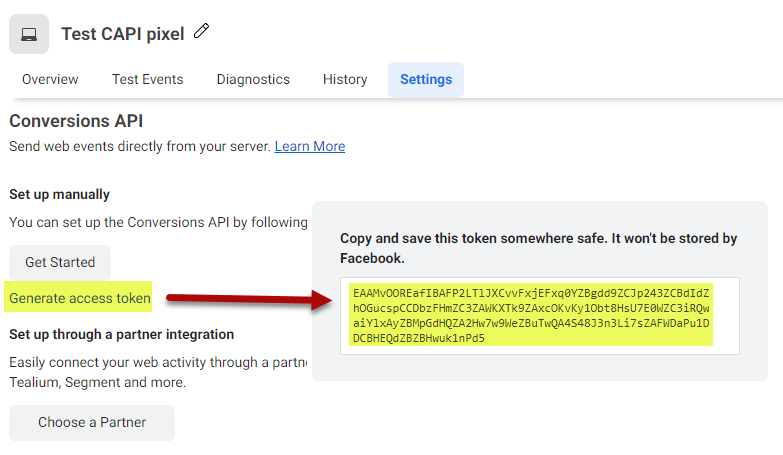This screenshot has width=783, height=455.
Task: Click the laptop pixel icon
Action: tap(29, 34)
